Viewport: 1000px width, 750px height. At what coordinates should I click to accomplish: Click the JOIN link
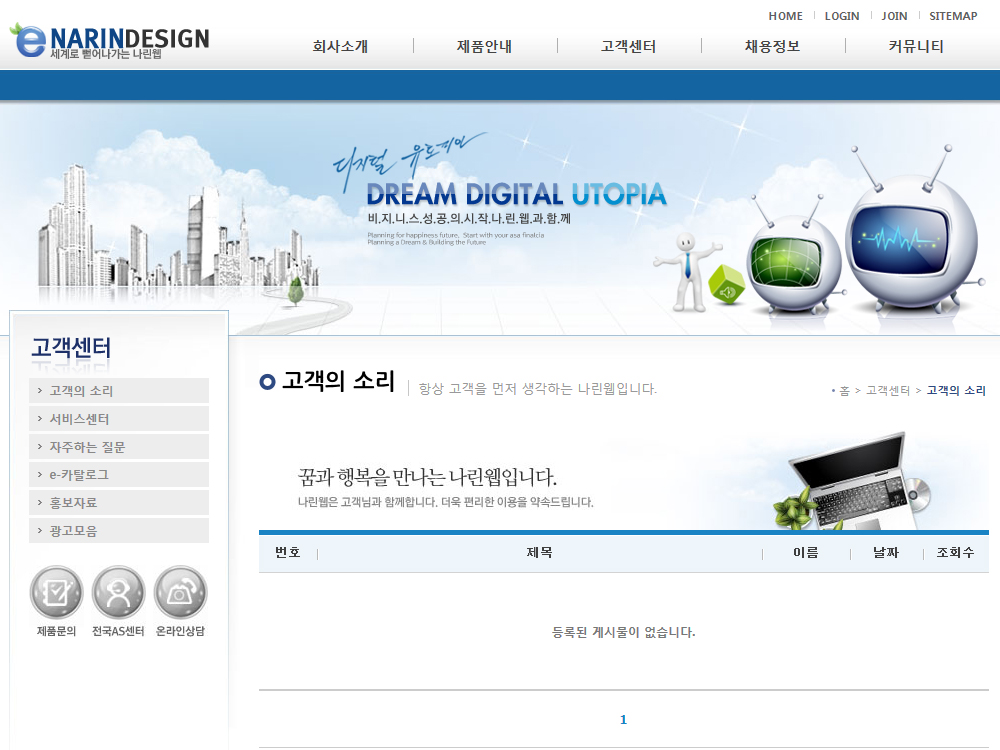[894, 16]
